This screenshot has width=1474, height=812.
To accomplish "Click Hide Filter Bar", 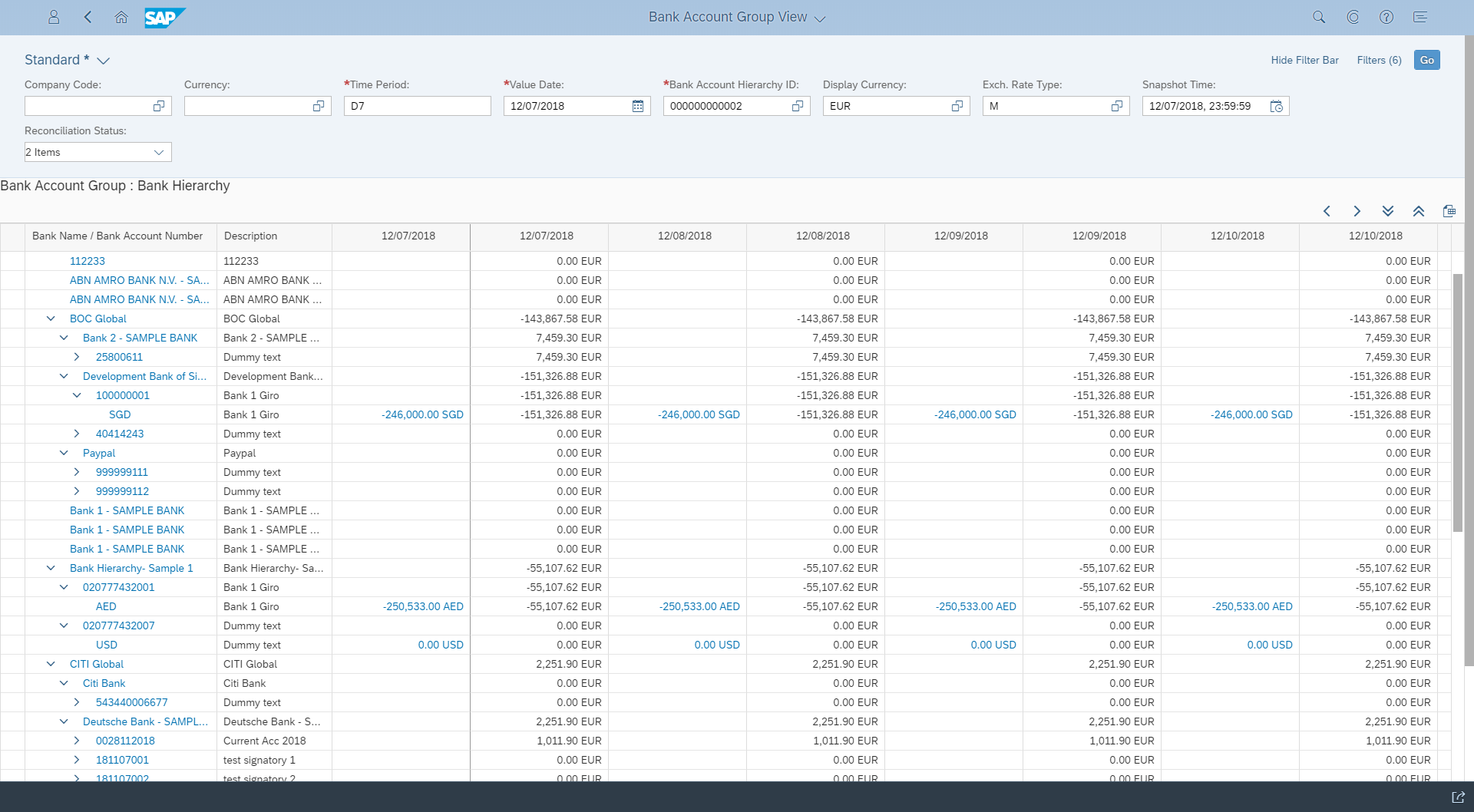I will pos(1304,60).
